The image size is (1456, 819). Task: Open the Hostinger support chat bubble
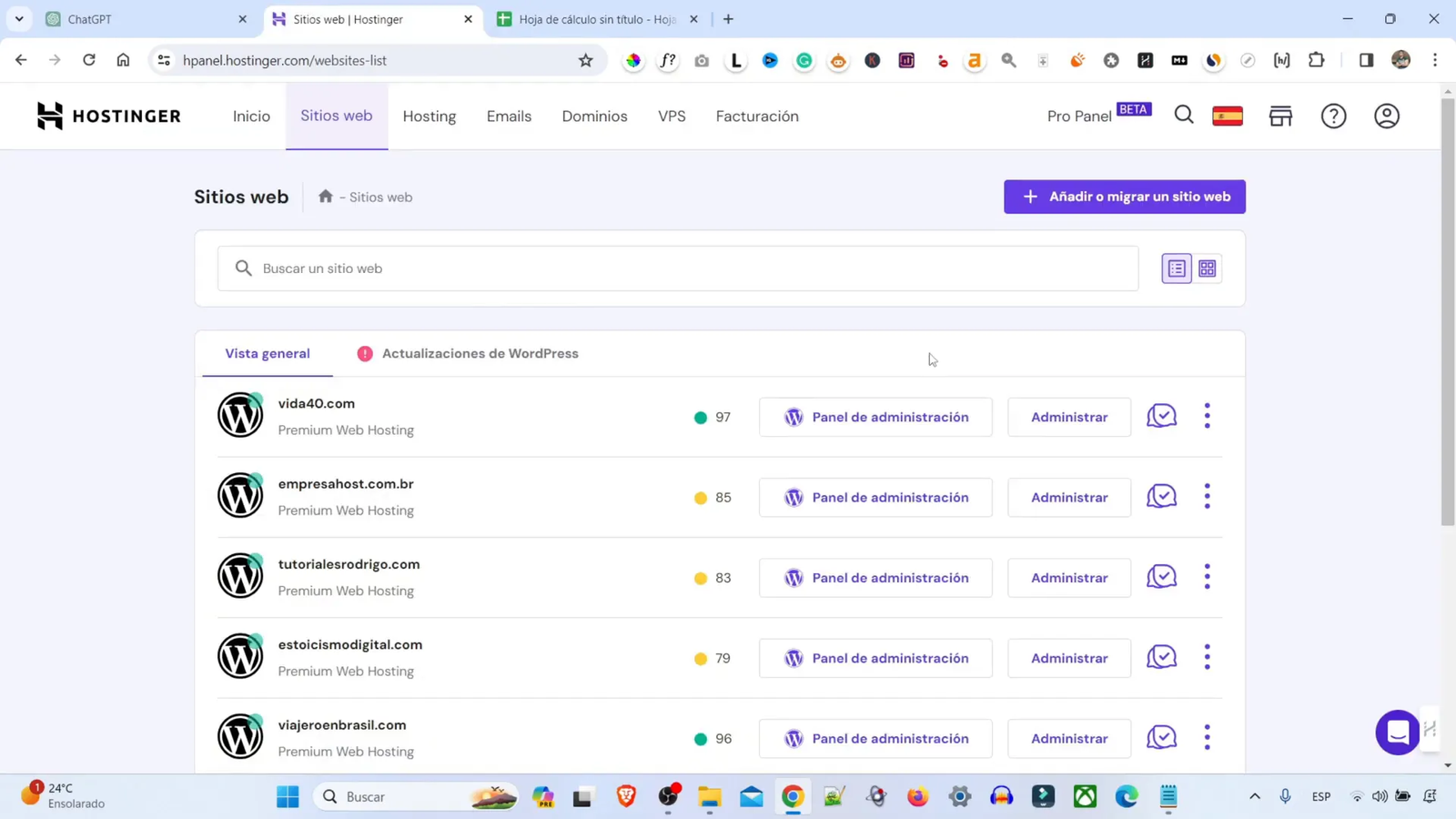(x=1398, y=733)
